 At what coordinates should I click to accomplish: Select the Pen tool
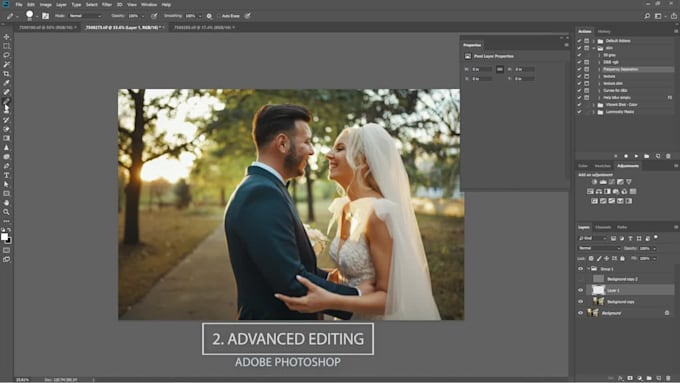(7, 166)
